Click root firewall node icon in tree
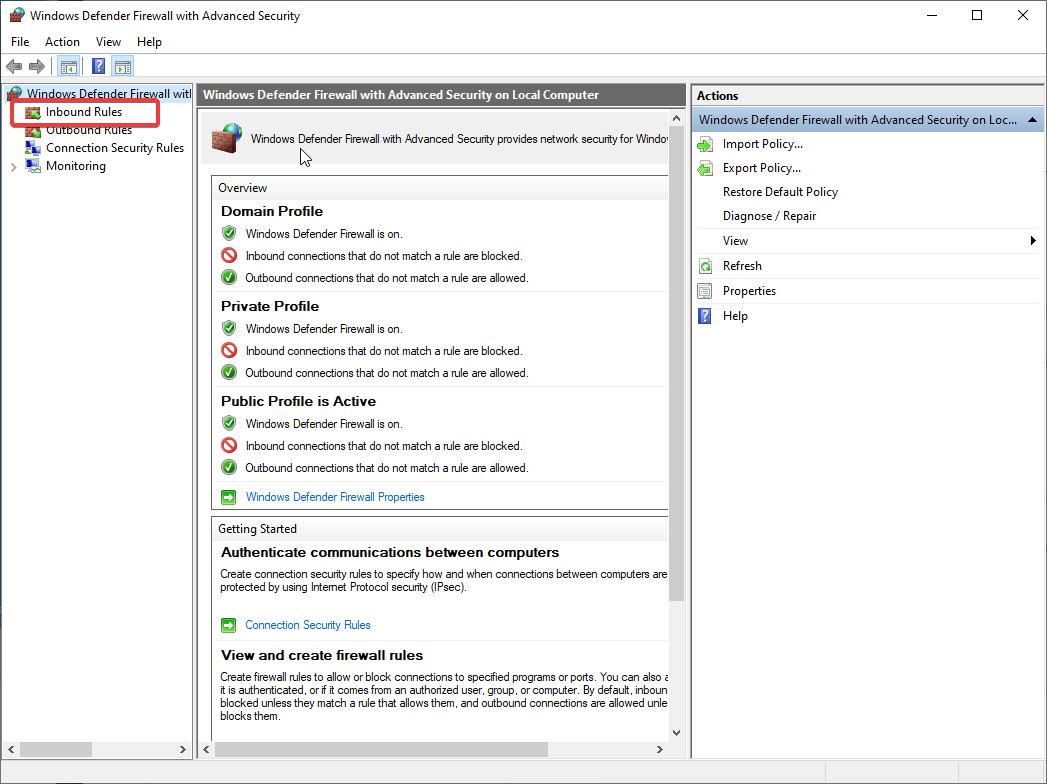 14,93
